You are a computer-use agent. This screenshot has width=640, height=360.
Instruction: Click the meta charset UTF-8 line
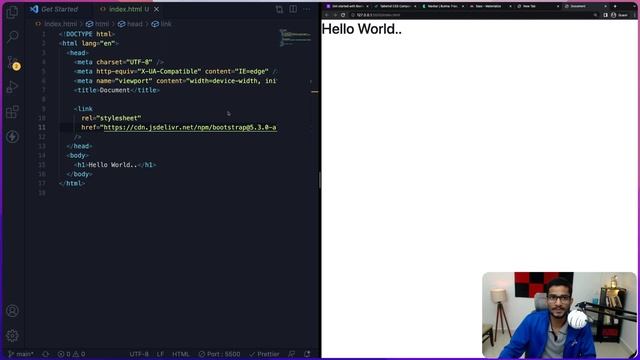[x=119, y=62]
